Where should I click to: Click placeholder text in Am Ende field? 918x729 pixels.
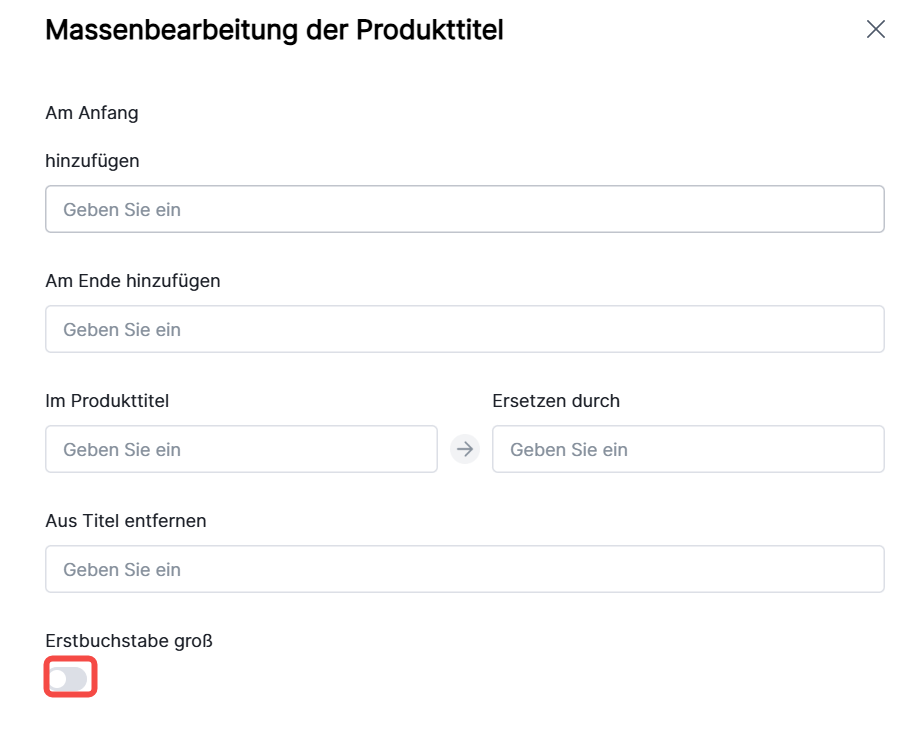pos(122,330)
